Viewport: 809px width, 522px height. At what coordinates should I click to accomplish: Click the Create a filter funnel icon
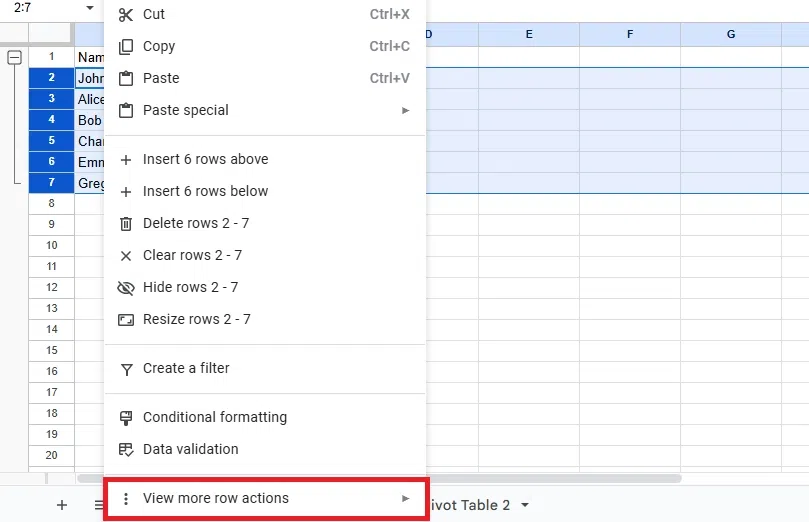pos(125,369)
